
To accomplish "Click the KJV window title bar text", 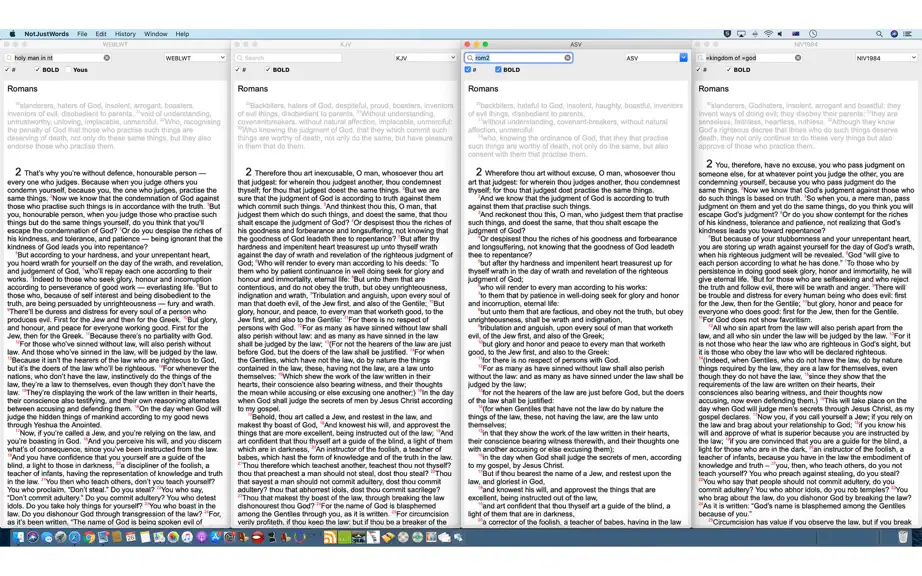I will pyautogui.click(x=346, y=45).
